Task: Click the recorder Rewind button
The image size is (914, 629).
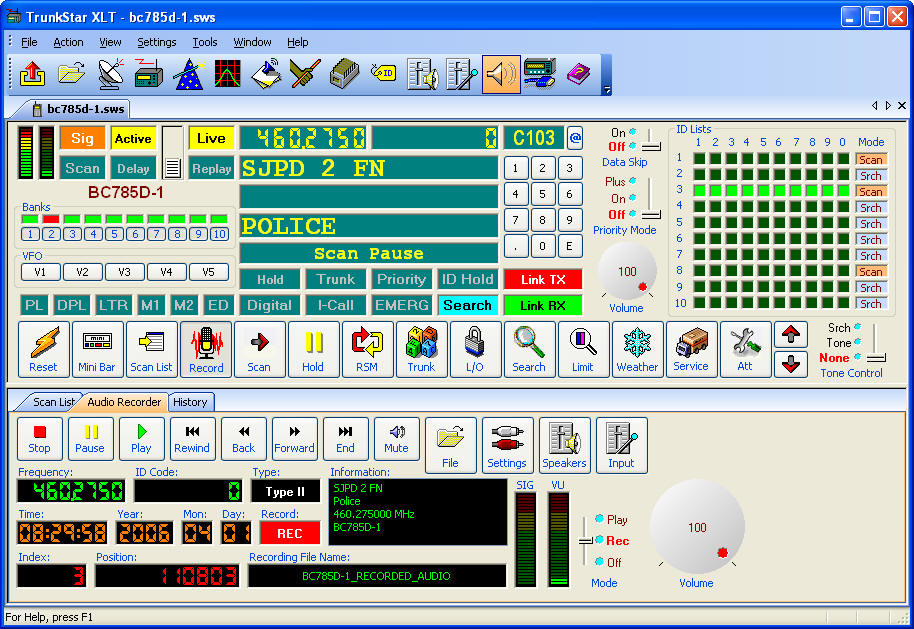Action: [192, 439]
